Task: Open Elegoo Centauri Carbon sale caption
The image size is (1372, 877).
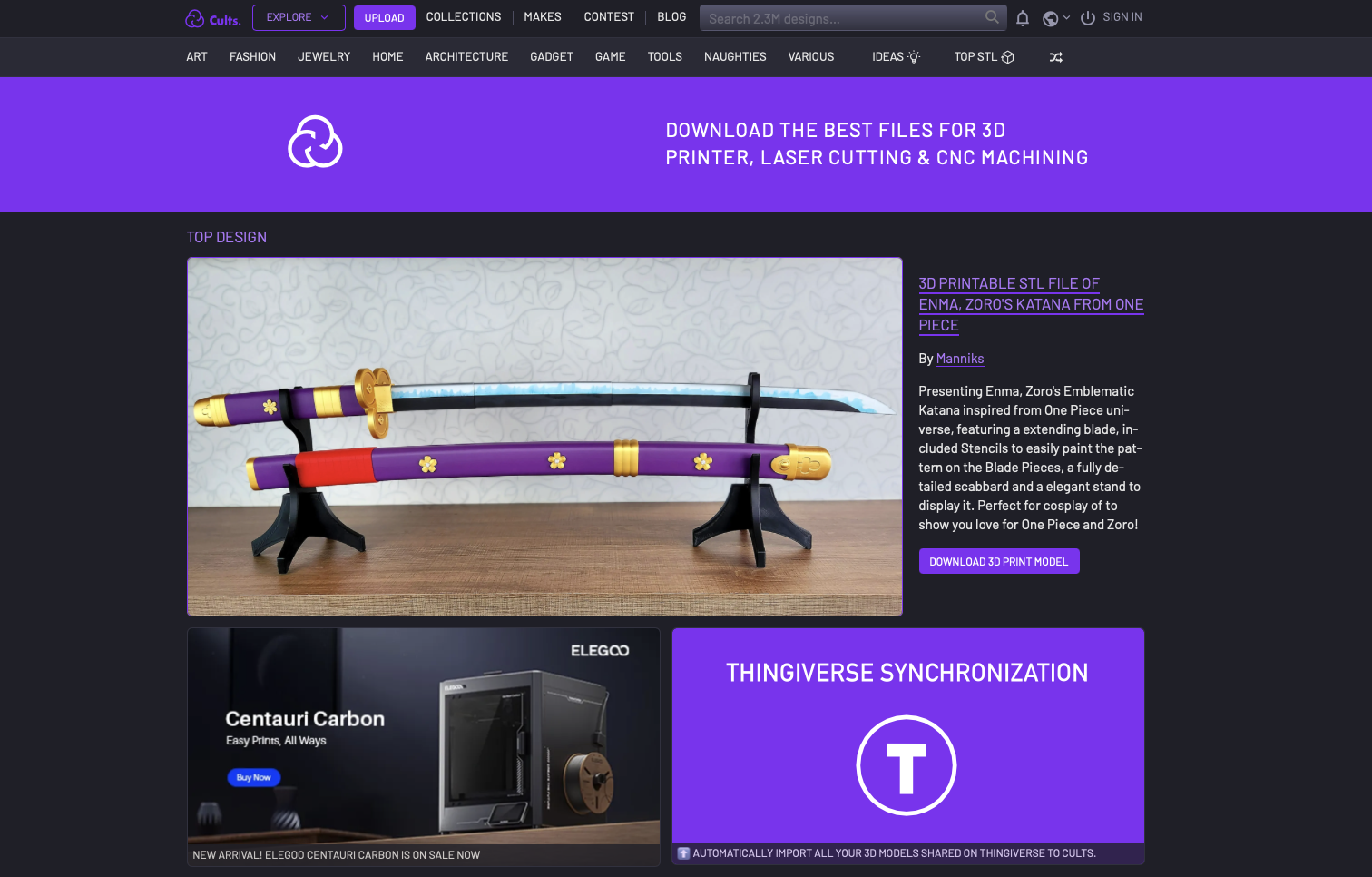Action: pos(337,855)
